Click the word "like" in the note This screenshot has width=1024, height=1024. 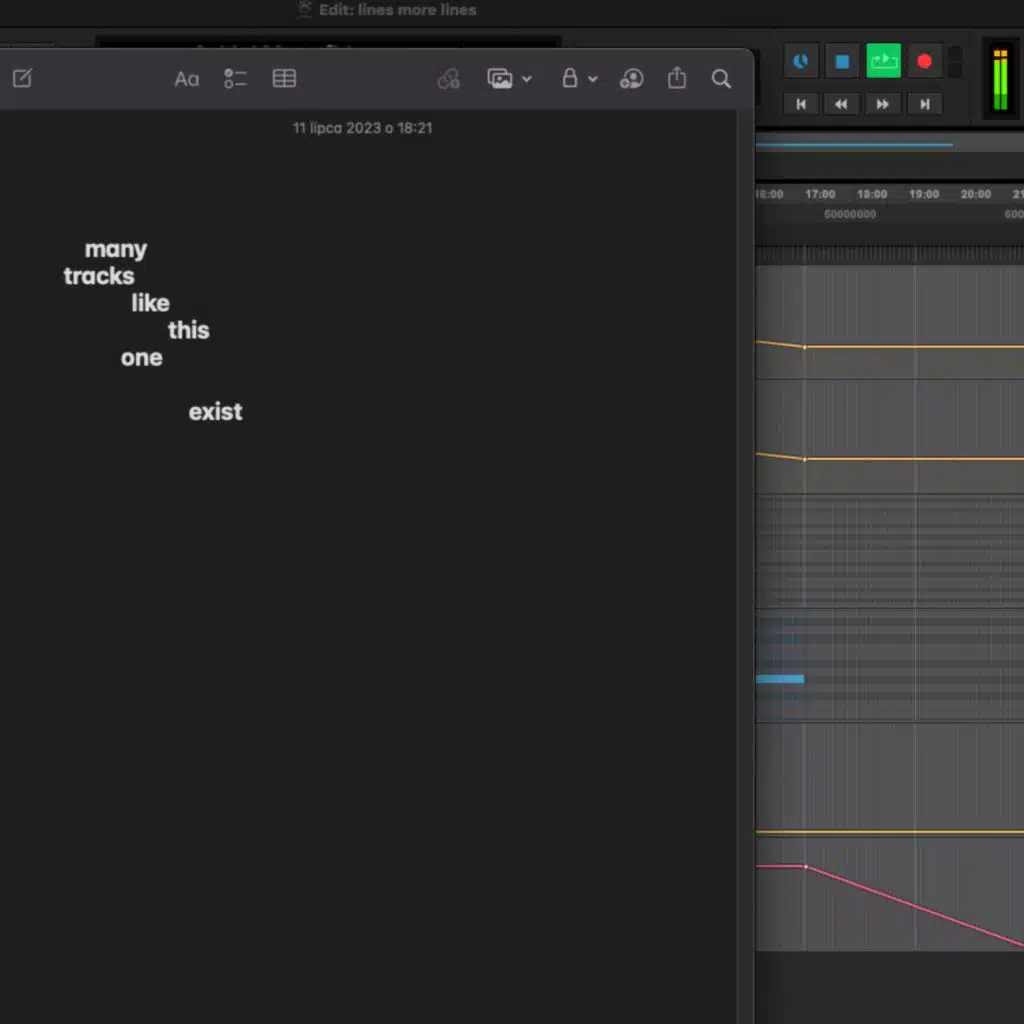point(150,303)
